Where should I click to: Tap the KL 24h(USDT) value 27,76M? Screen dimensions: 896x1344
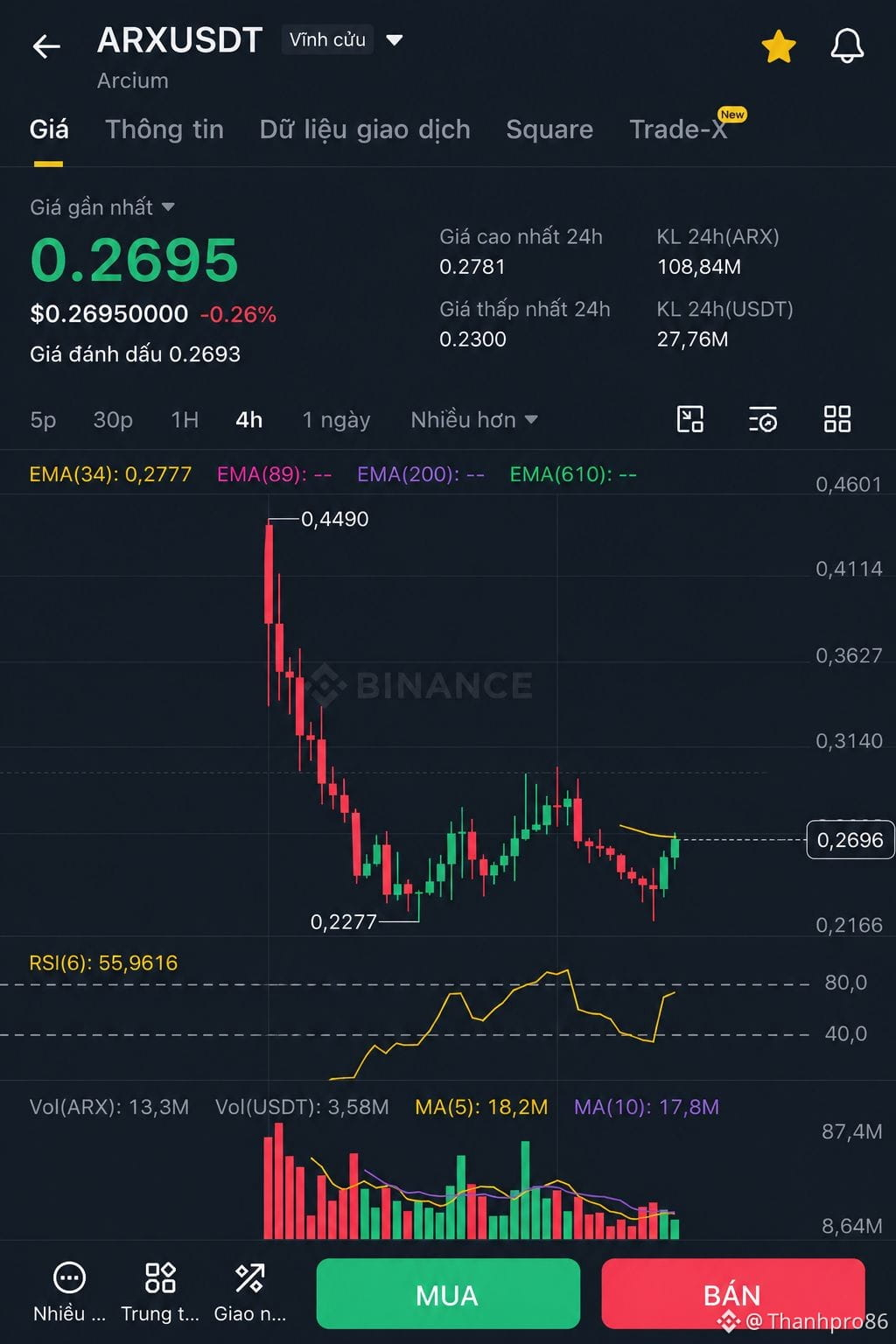tap(693, 339)
